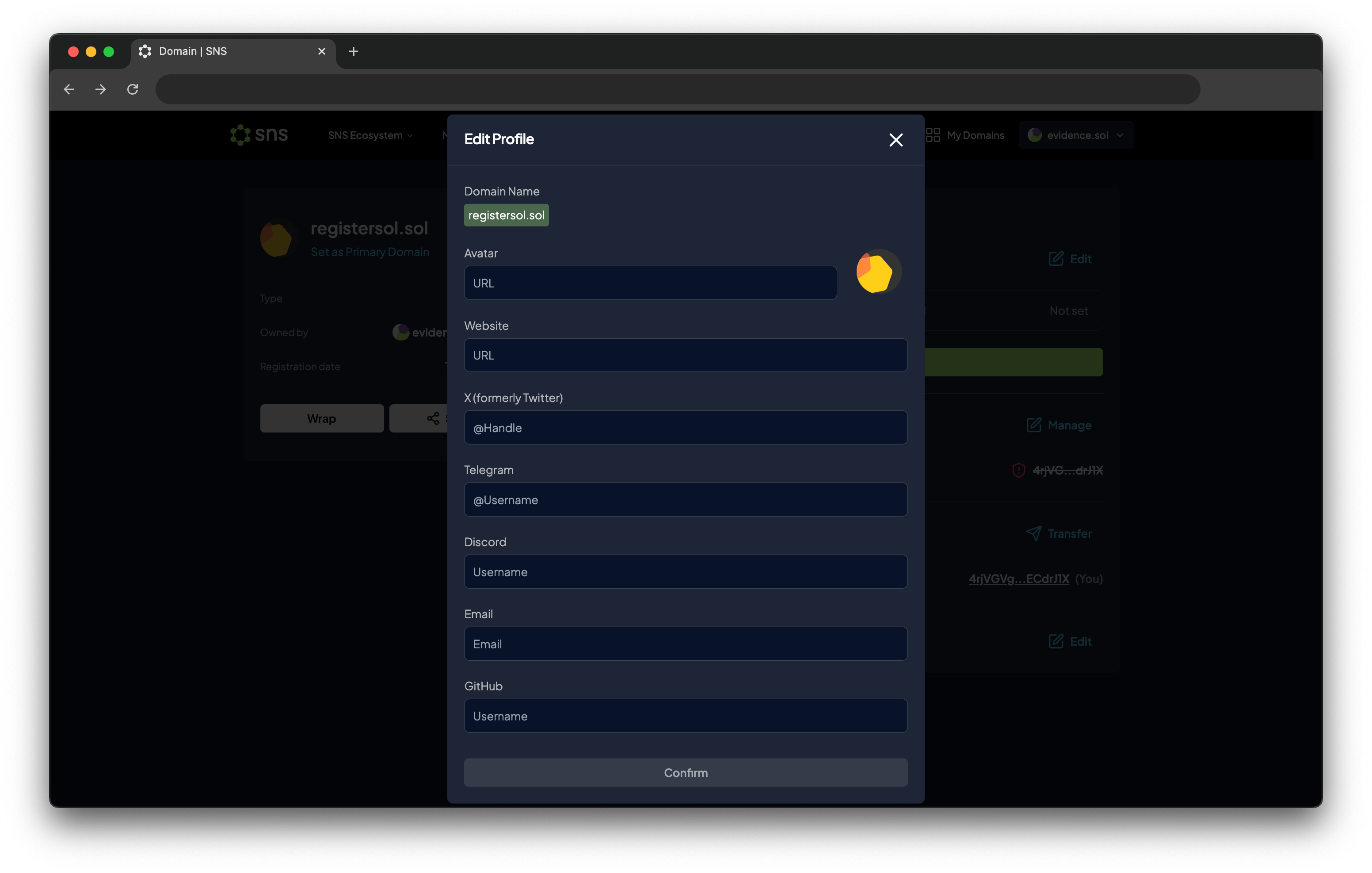This screenshot has height=873, width=1372.
Task: Focus the Avatar URL input field
Action: tap(650, 283)
